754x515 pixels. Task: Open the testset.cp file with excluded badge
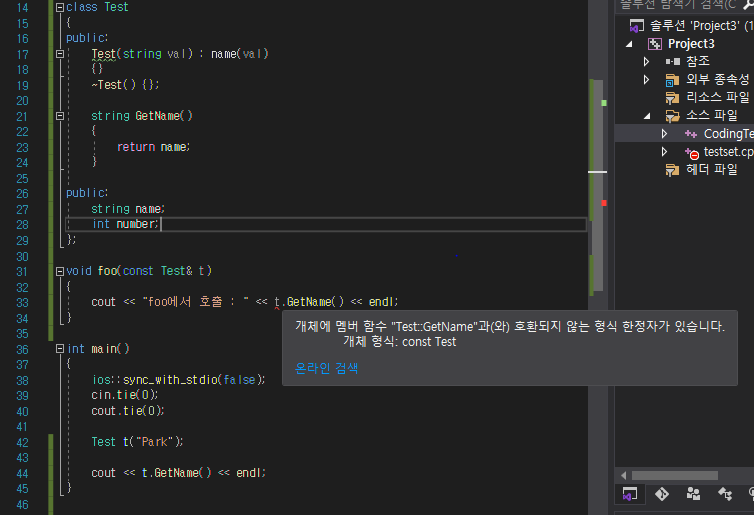691,153
